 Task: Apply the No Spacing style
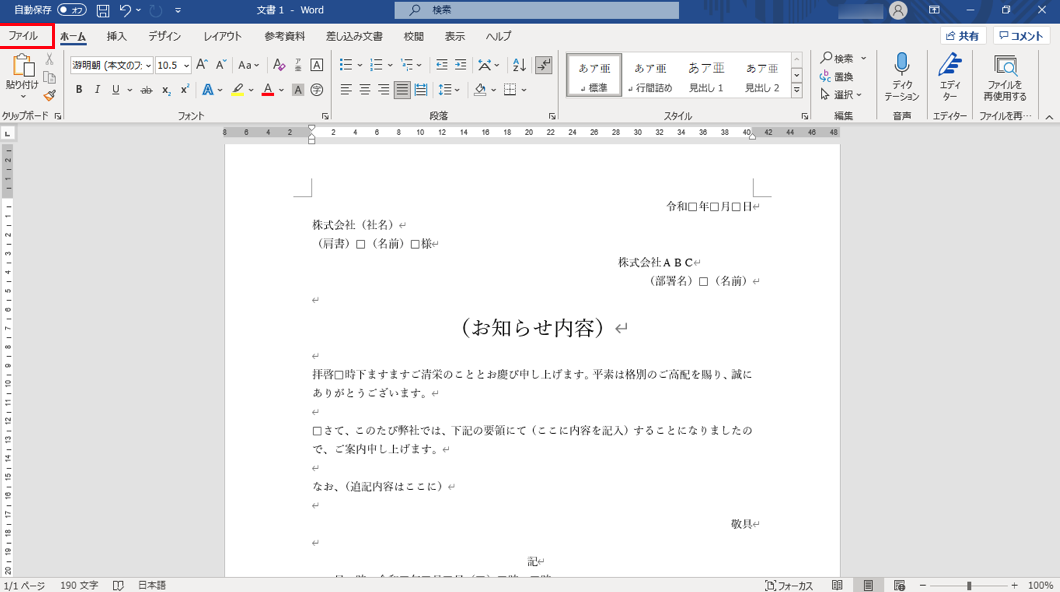650,76
